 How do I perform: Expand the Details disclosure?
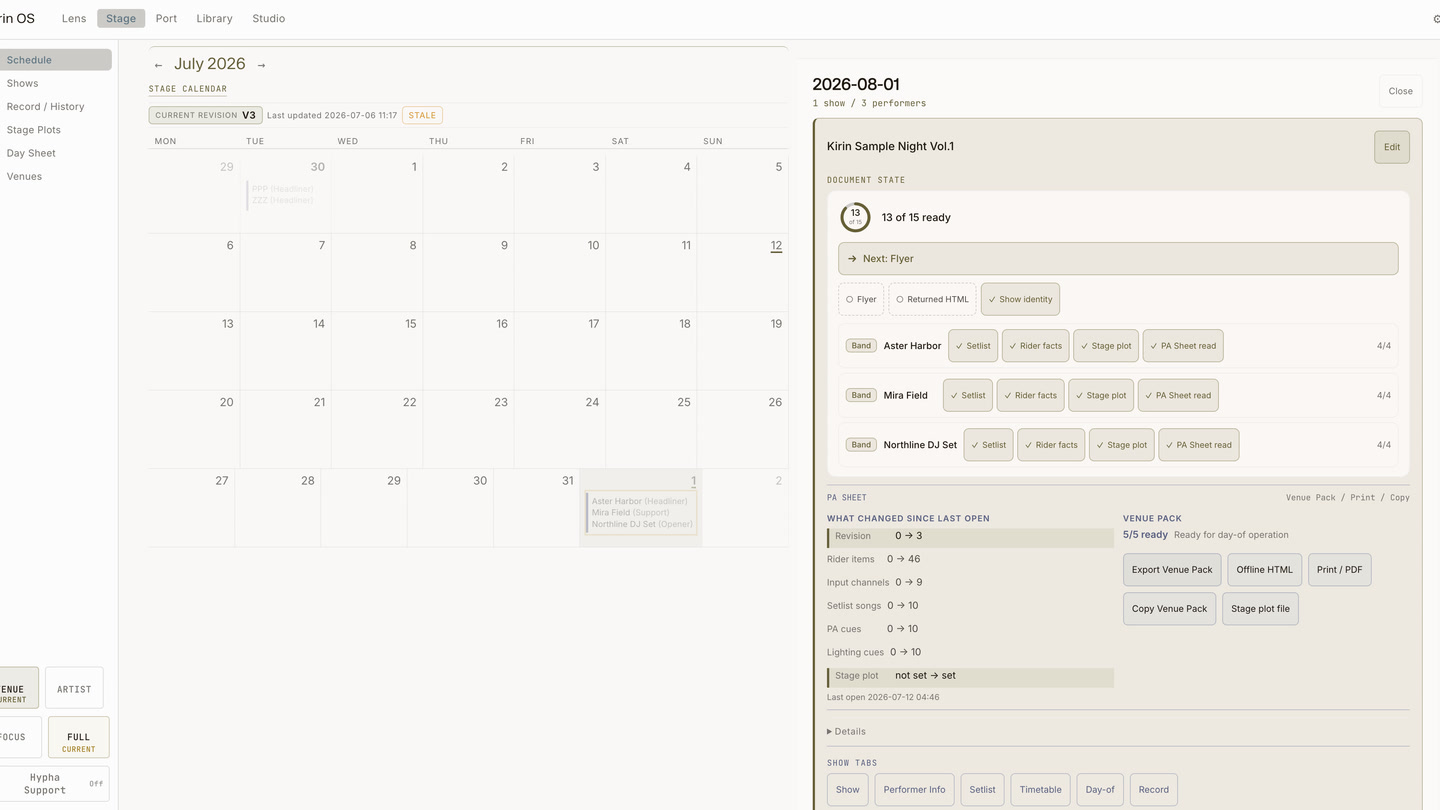[x=847, y=731]
